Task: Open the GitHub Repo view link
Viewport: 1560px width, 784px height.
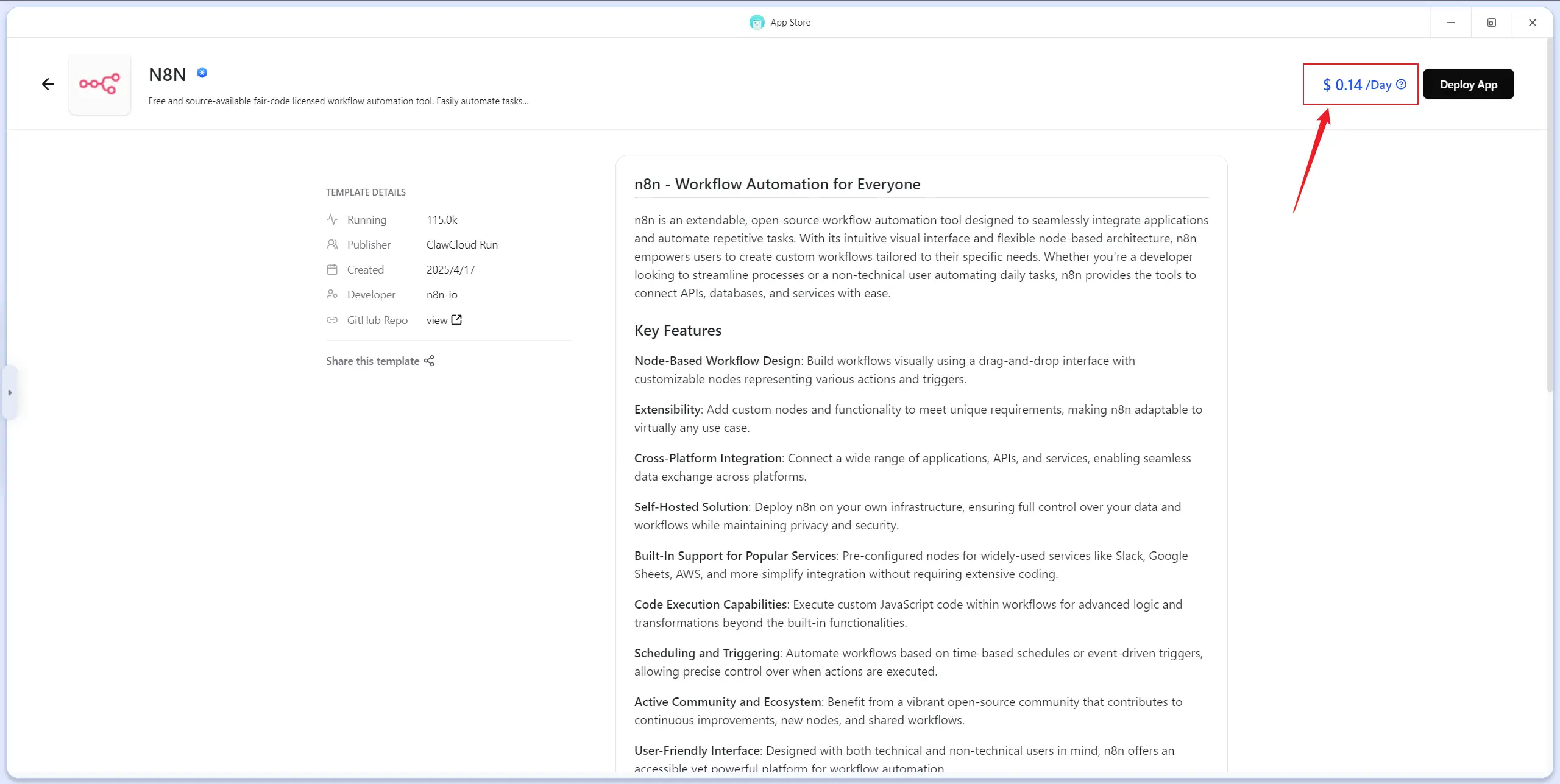Action: (437, 320)
